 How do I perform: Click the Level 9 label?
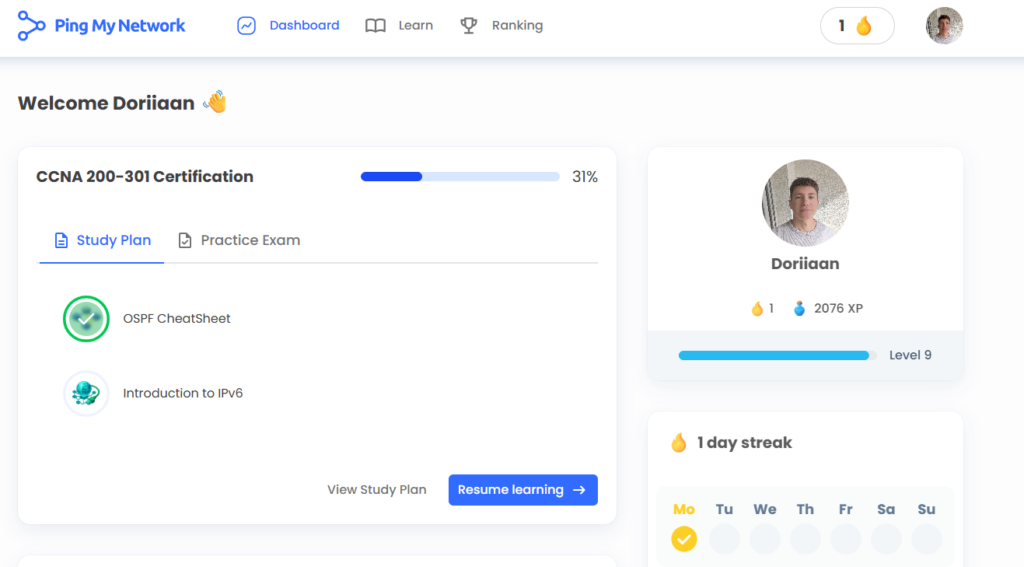910,355
